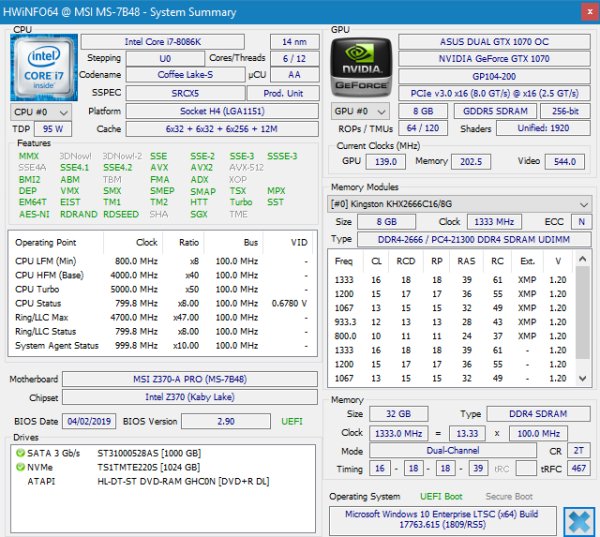The image size is (600, 537).
Task: Click the Intel Core i7 logo image
Action: [44, 67]
